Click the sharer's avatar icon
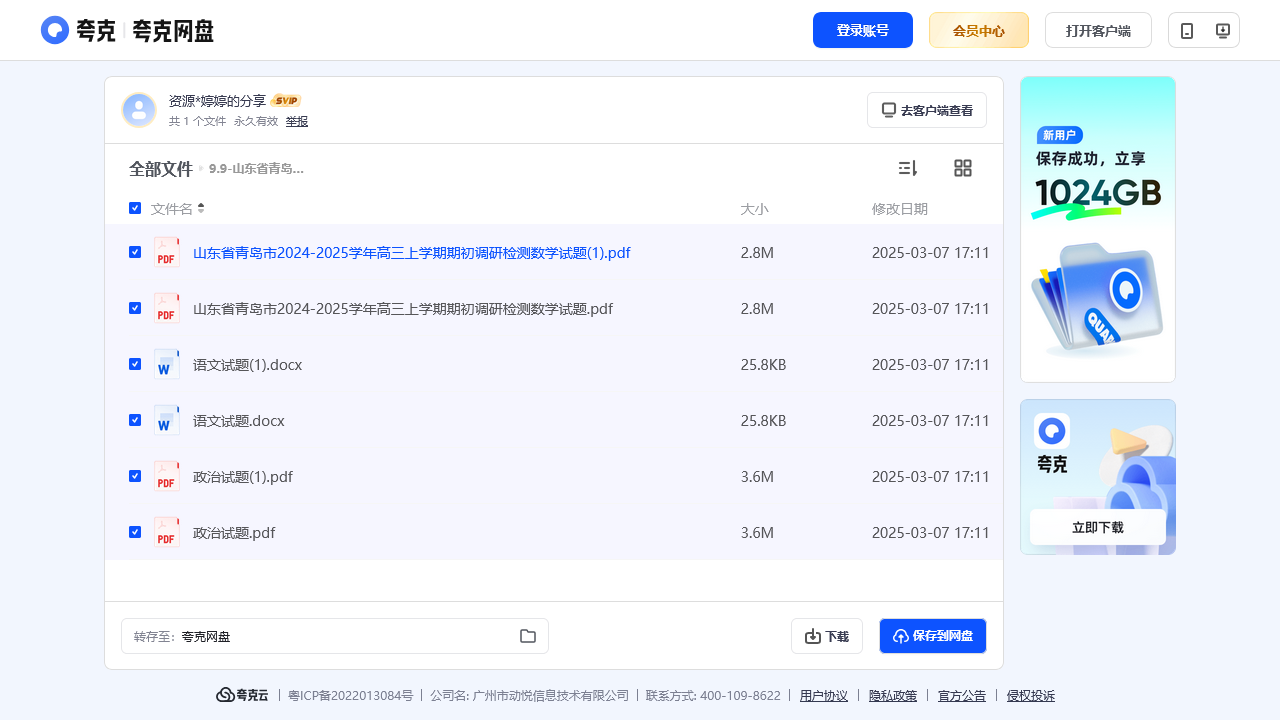This screenshot has height=720, width=1280. (139, 110)
